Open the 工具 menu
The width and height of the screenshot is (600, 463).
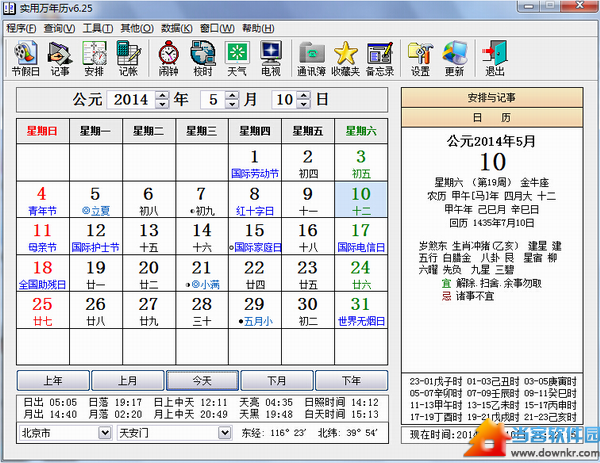(98, 28)
